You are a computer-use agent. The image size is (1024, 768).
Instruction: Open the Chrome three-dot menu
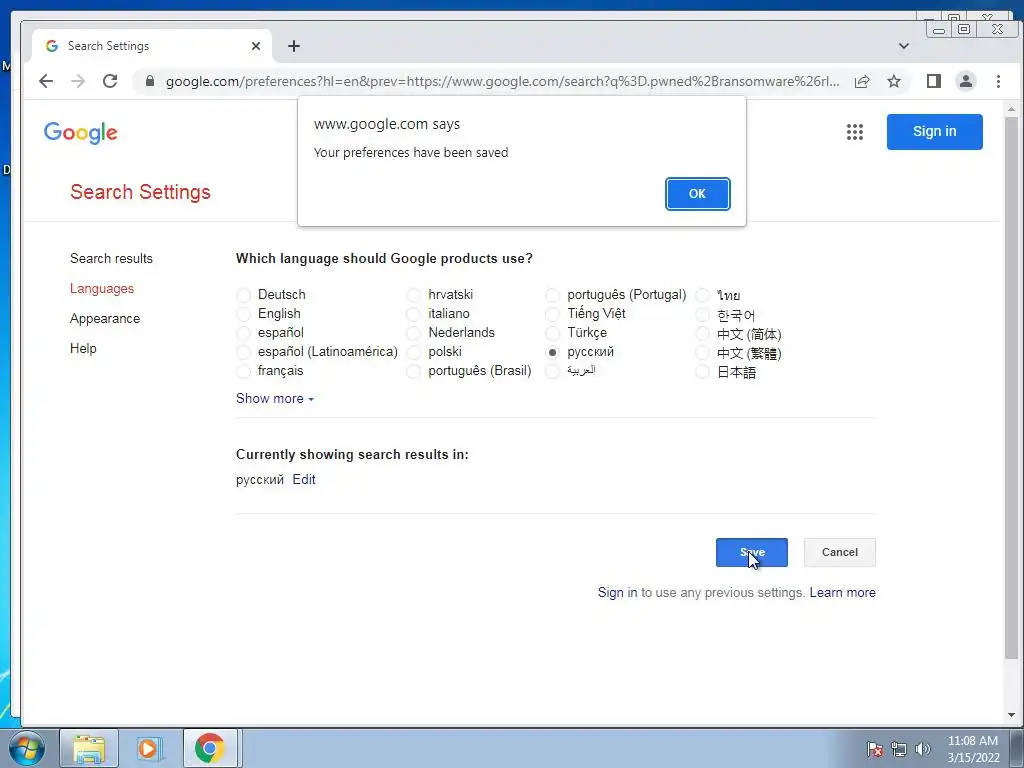998,81
